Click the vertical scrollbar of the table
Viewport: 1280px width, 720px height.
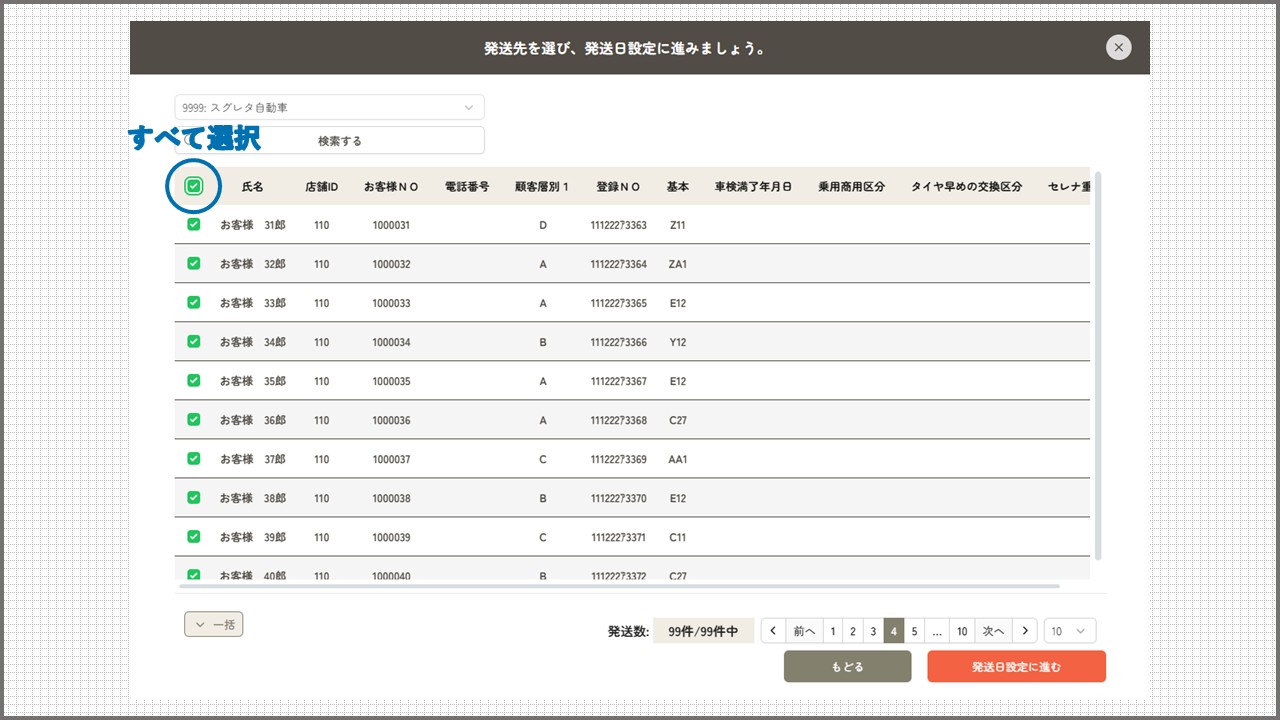1098,365
